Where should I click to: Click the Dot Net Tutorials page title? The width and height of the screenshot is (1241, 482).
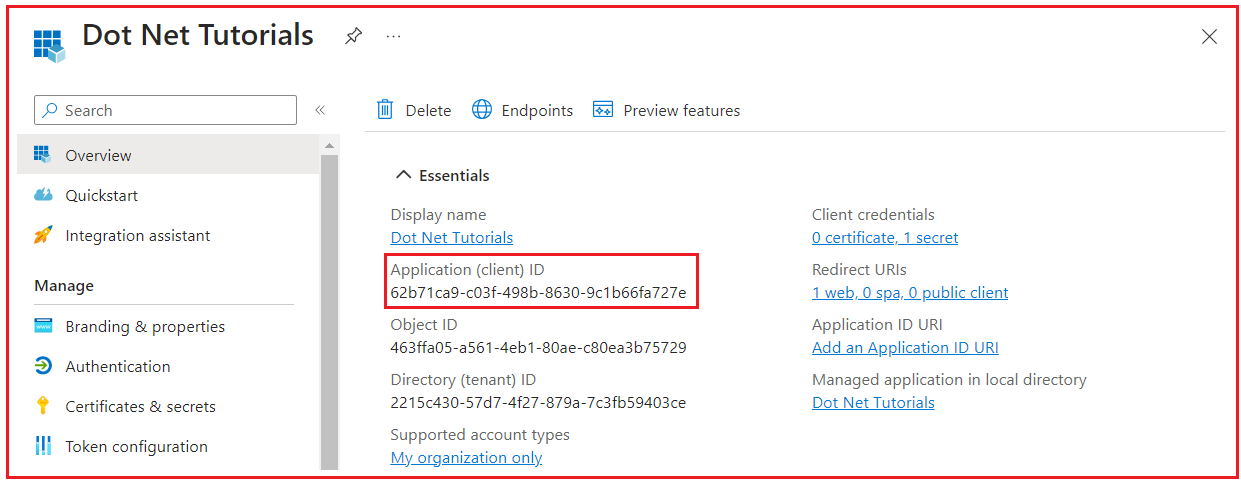198,35
